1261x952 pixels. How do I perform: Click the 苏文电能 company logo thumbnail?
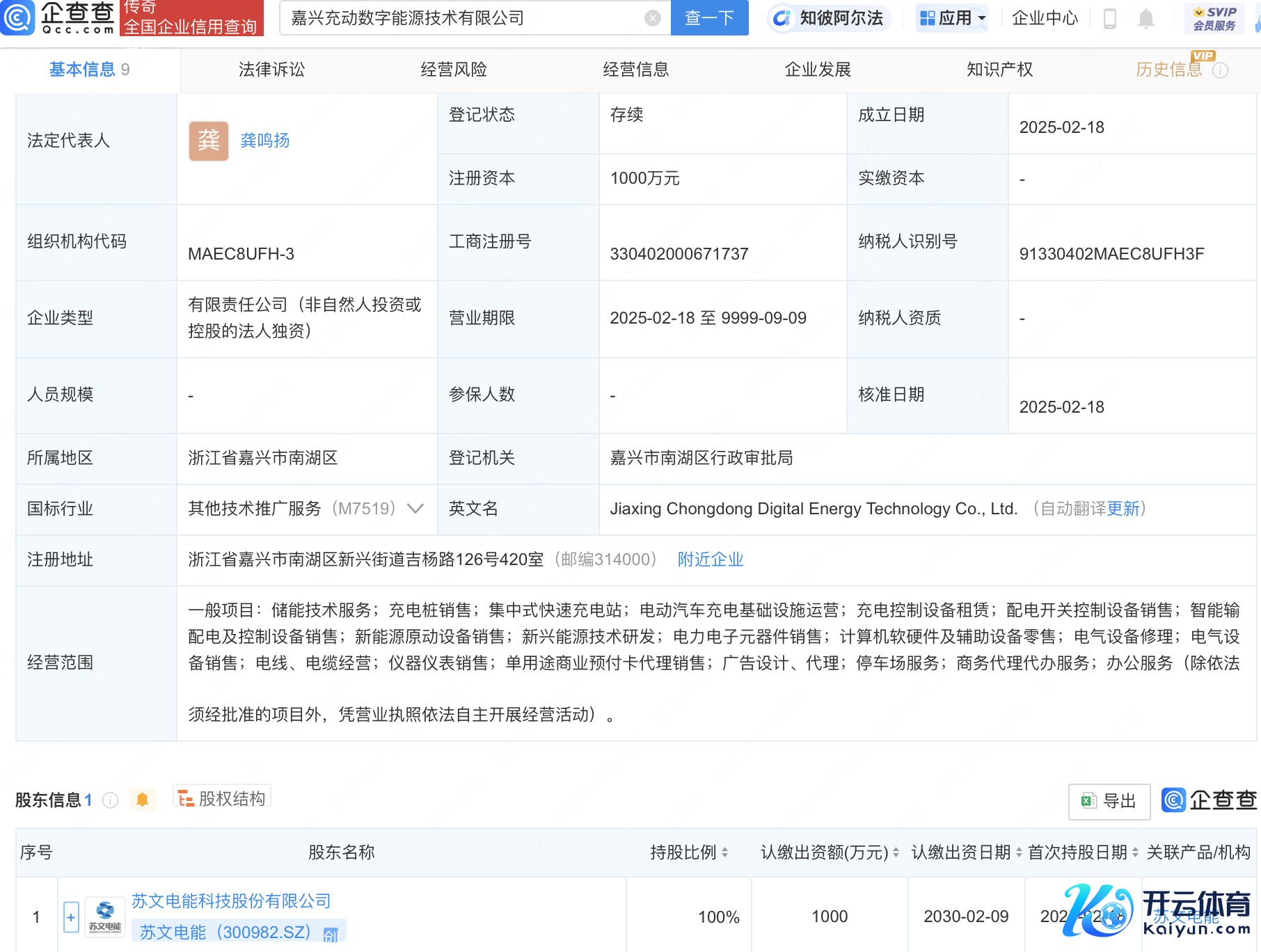[105, 917]
